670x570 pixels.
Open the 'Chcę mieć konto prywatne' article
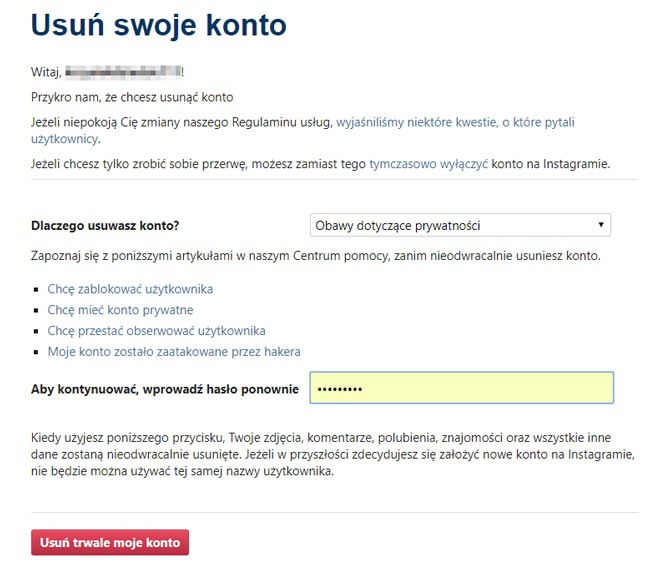[120, 310]
